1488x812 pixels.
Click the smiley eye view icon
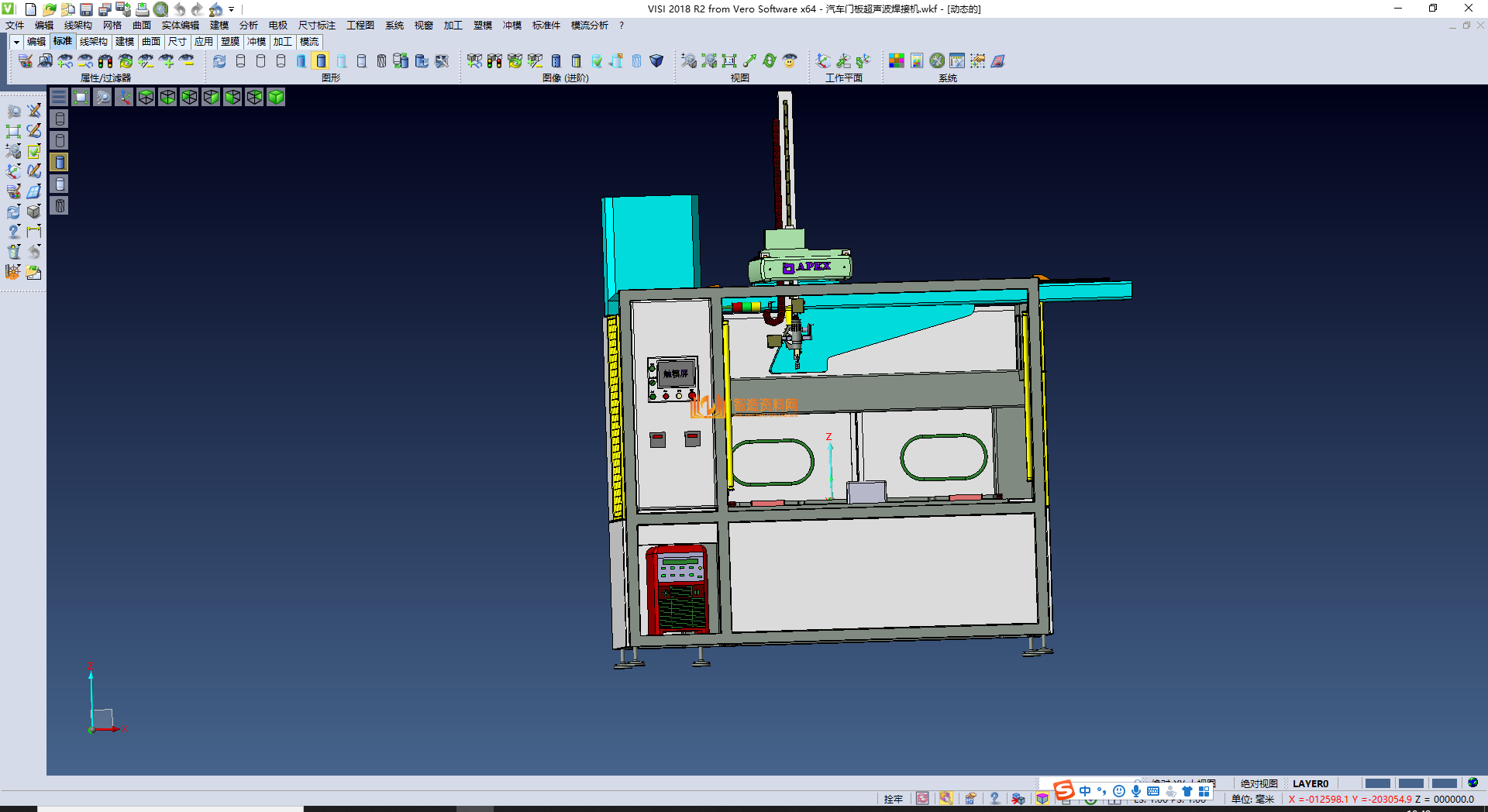(x=790, y=60)
